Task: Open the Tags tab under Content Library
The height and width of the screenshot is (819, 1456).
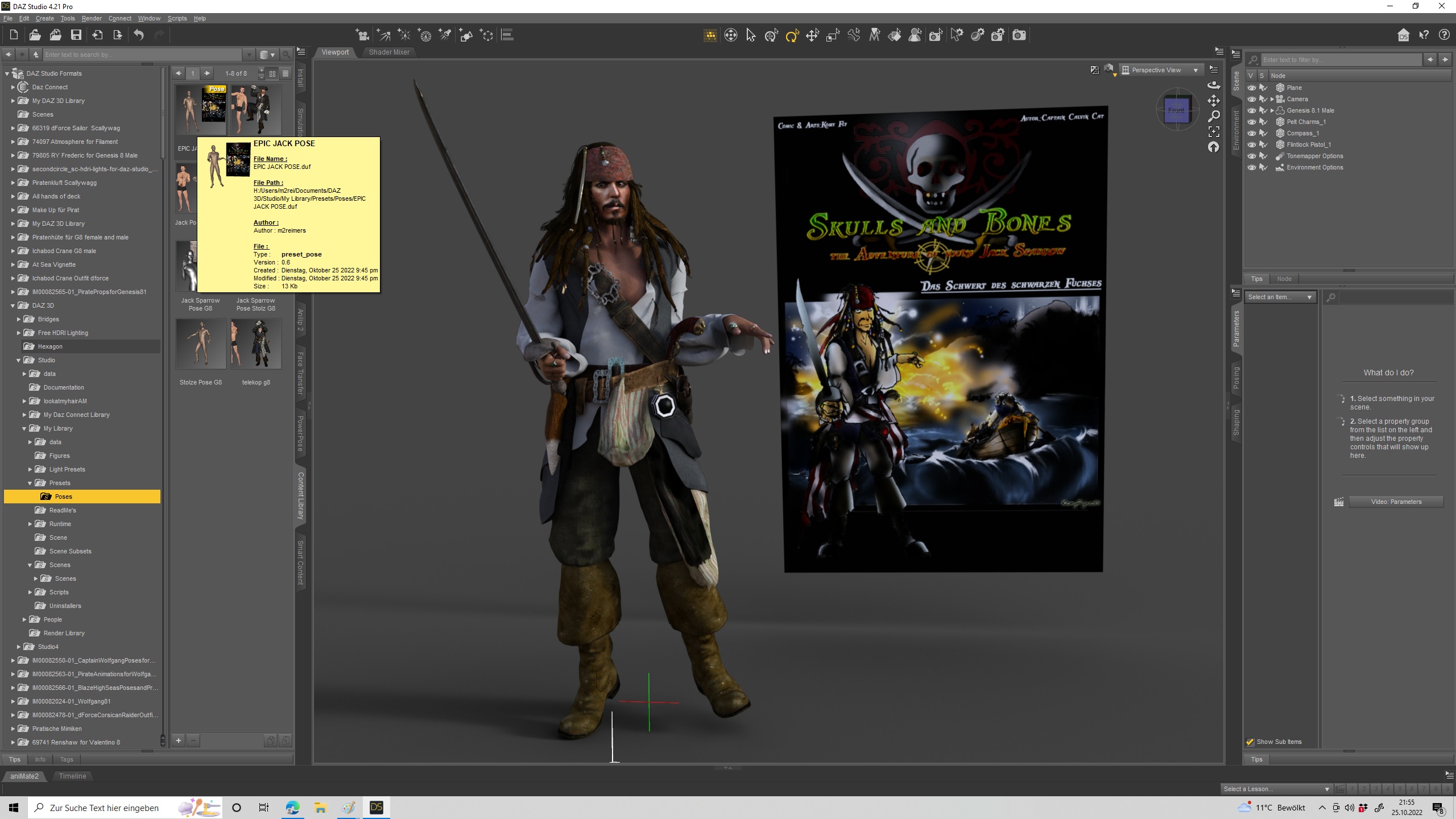Action: 67,759
